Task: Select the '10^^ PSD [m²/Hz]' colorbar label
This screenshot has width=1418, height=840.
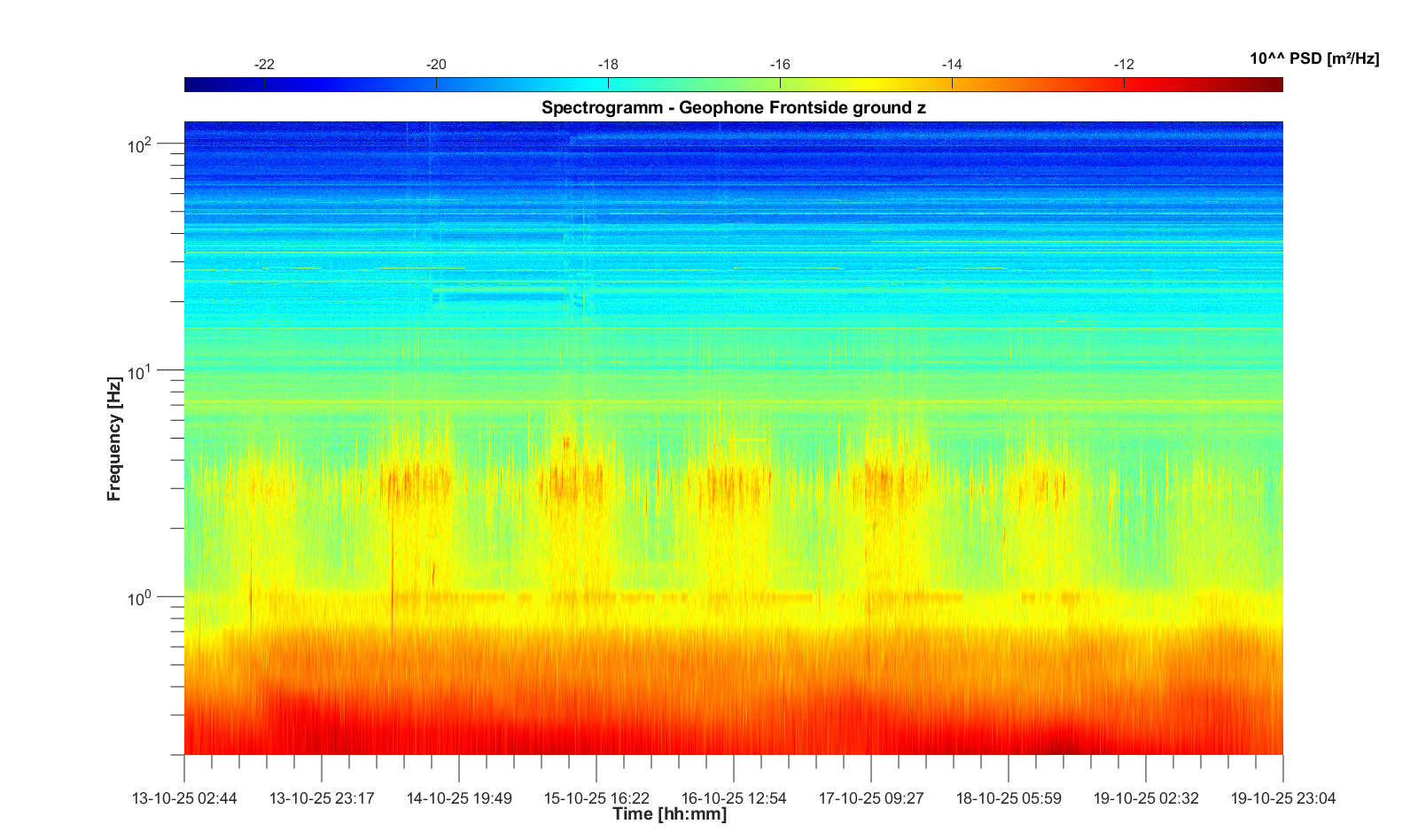Action: click(x=1313, y=58)
